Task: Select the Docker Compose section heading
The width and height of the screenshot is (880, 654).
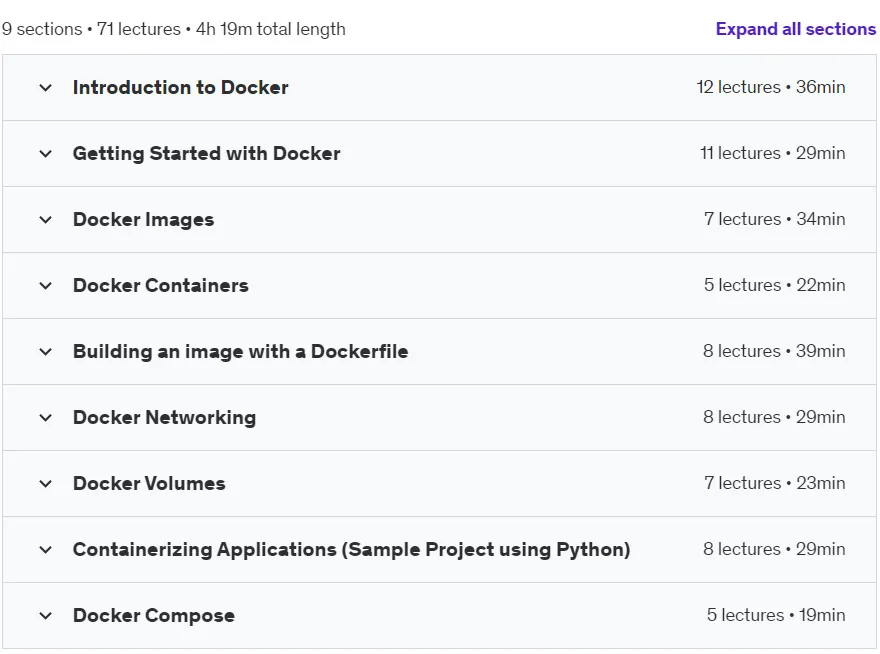Action: tap(154, 616)
